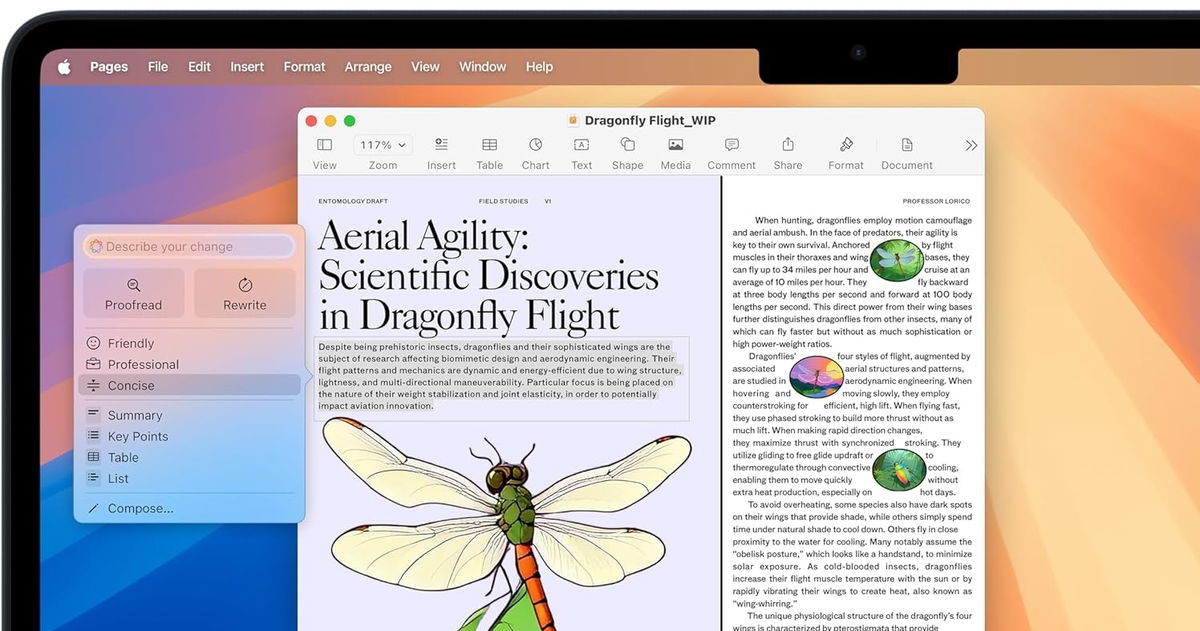Minimize the Pages window with yellow button
This screenshot has height=631, width=1200.
330,121
